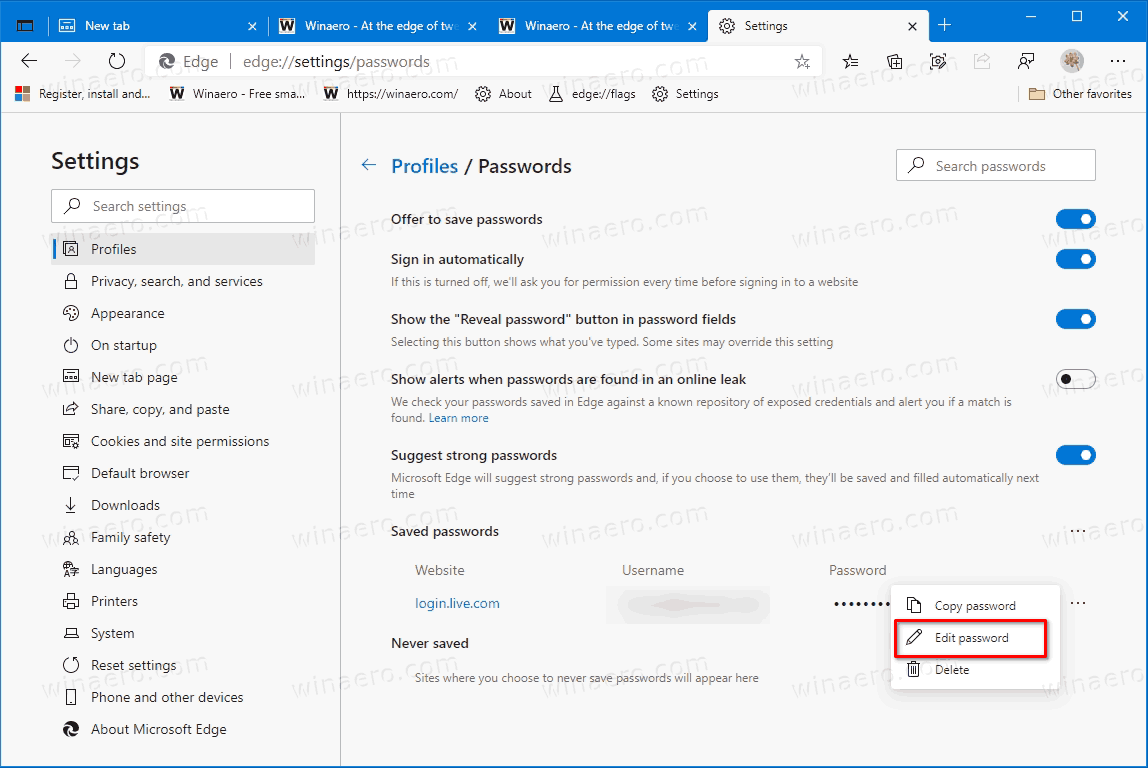This screenshot has height=768, width=1148.
Task: Open the About bookmark
Action: 504,94
